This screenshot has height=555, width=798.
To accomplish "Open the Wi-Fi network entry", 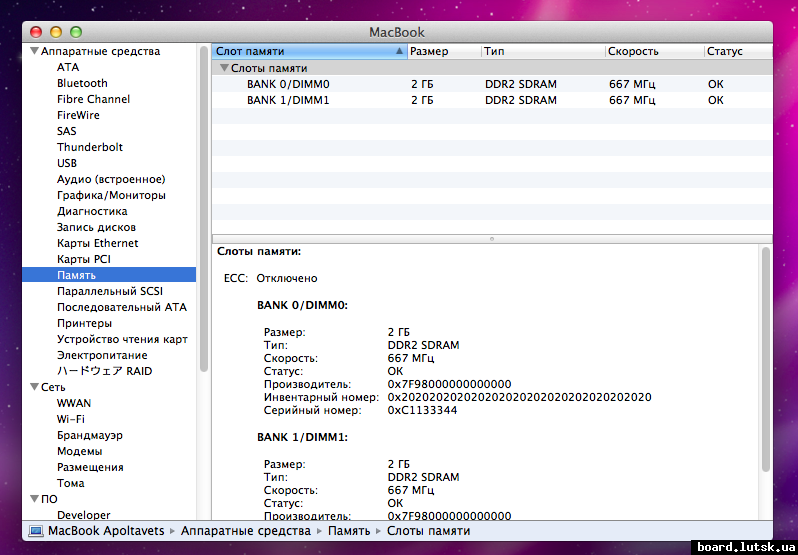I will (70, 419).
